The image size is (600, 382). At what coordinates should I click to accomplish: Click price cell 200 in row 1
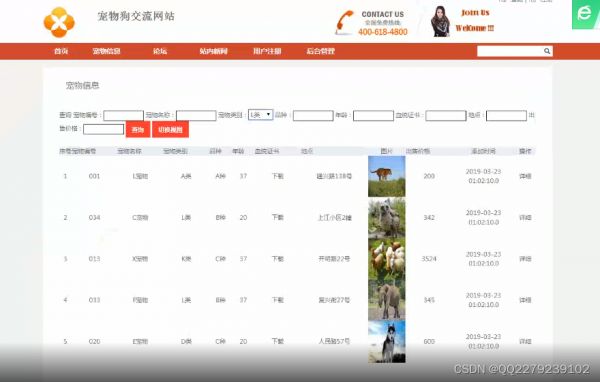coord(429,176)
